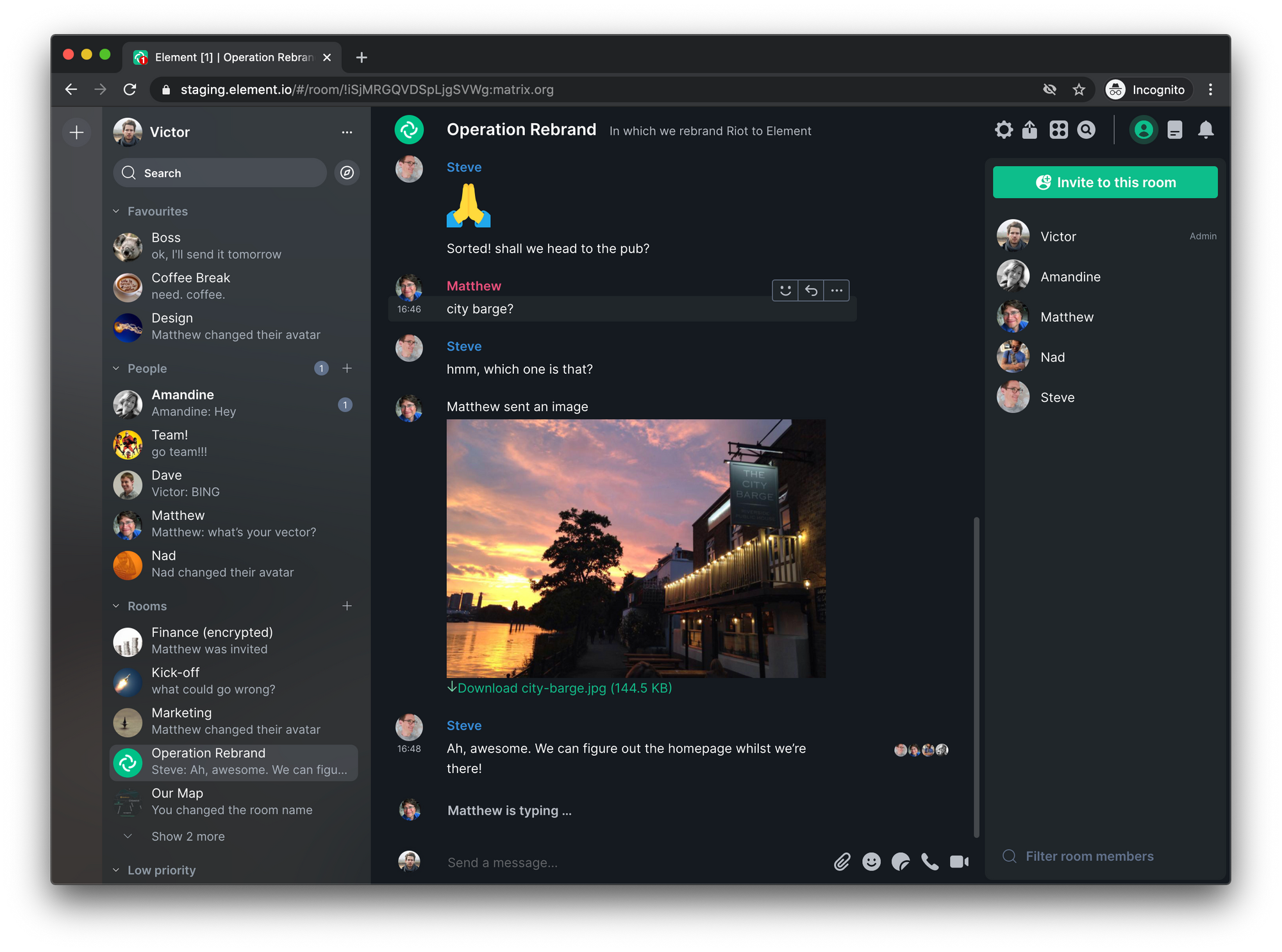Download city-barge.jpg image link
Screen dimensions: 1282x952
click(x=560, y=688)
